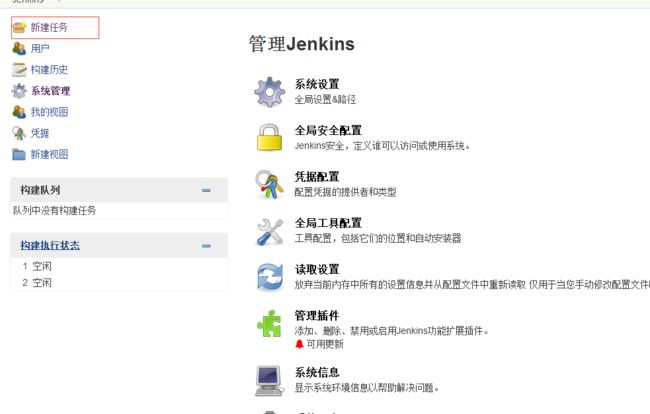The width and height of the screenshot is (650, 414).
Task: Select the 新建视图 sidebar link
Action: point(49,154)
